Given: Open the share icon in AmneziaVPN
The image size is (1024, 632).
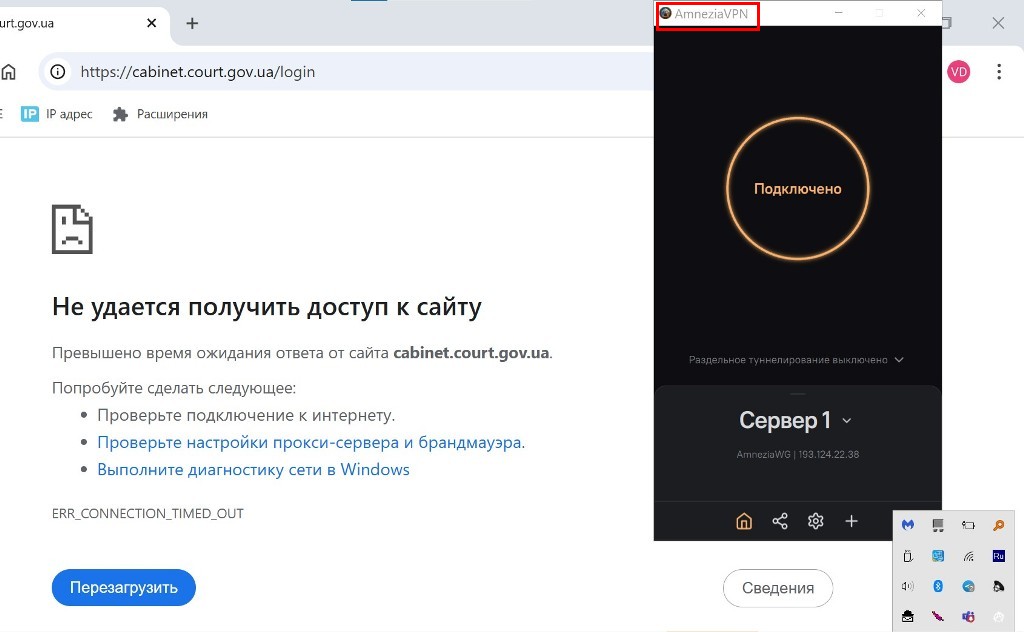Looking at the screenshot, I should click(x=780, y=521).
